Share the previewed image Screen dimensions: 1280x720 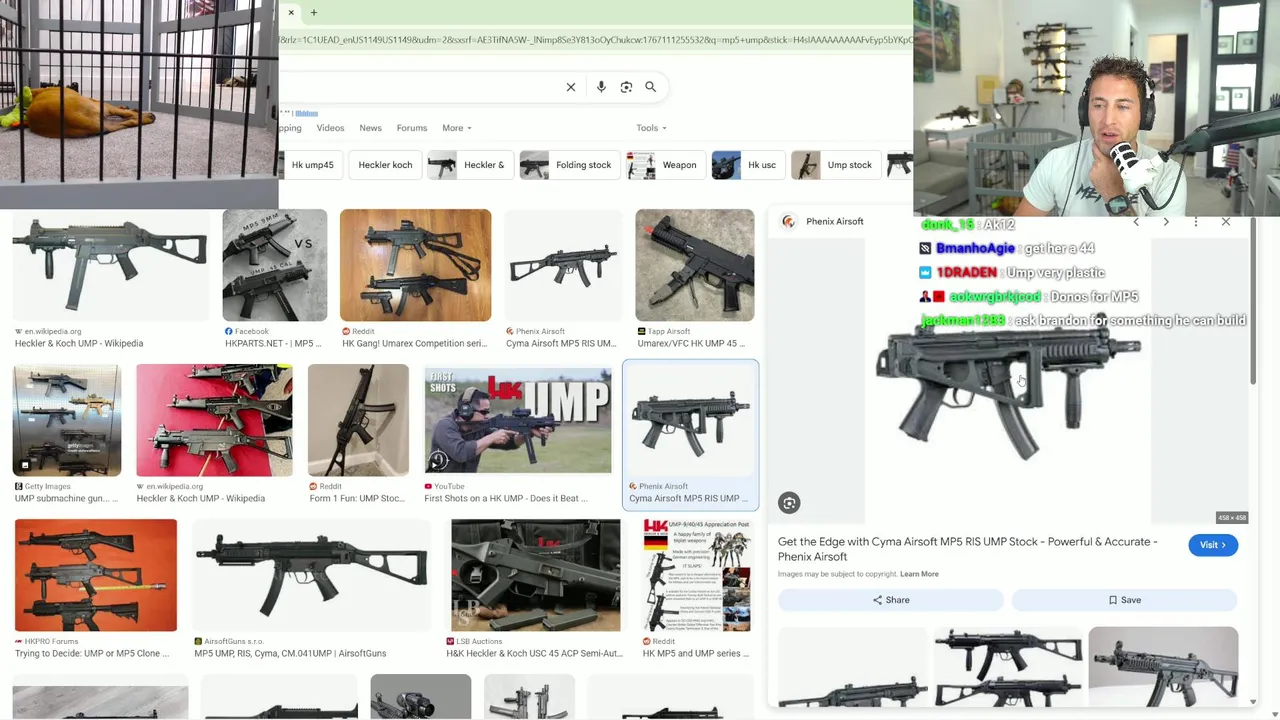pyautogui.click(x=891, y=600)
